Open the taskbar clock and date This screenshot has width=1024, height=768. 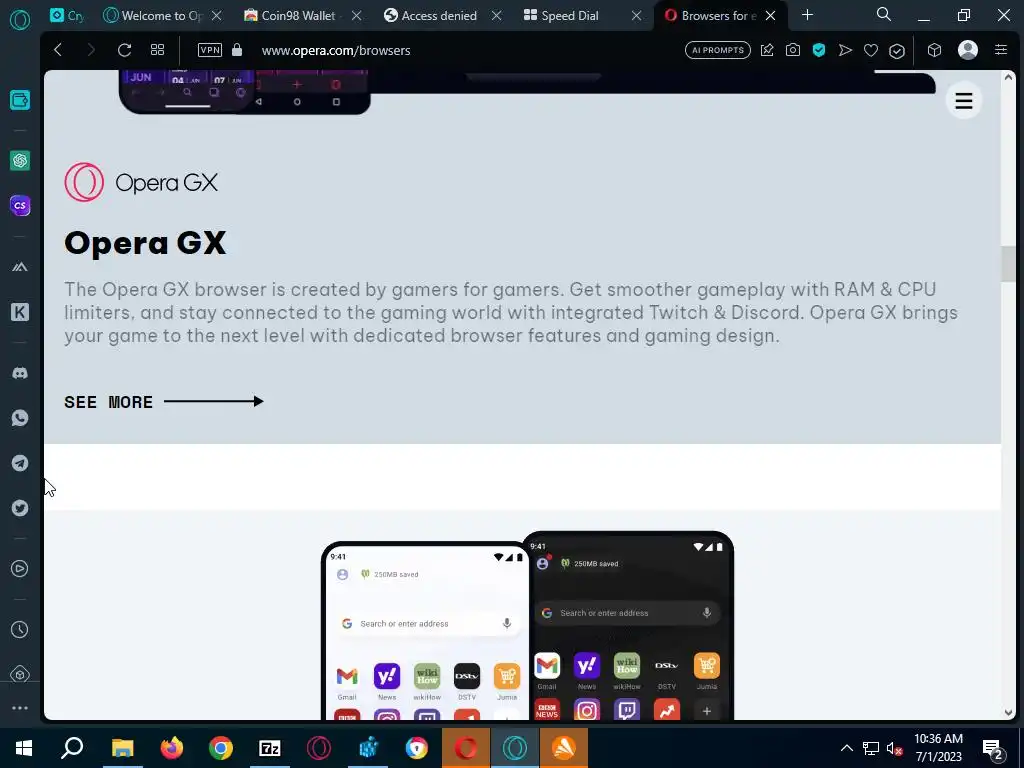tap(938, 748)
